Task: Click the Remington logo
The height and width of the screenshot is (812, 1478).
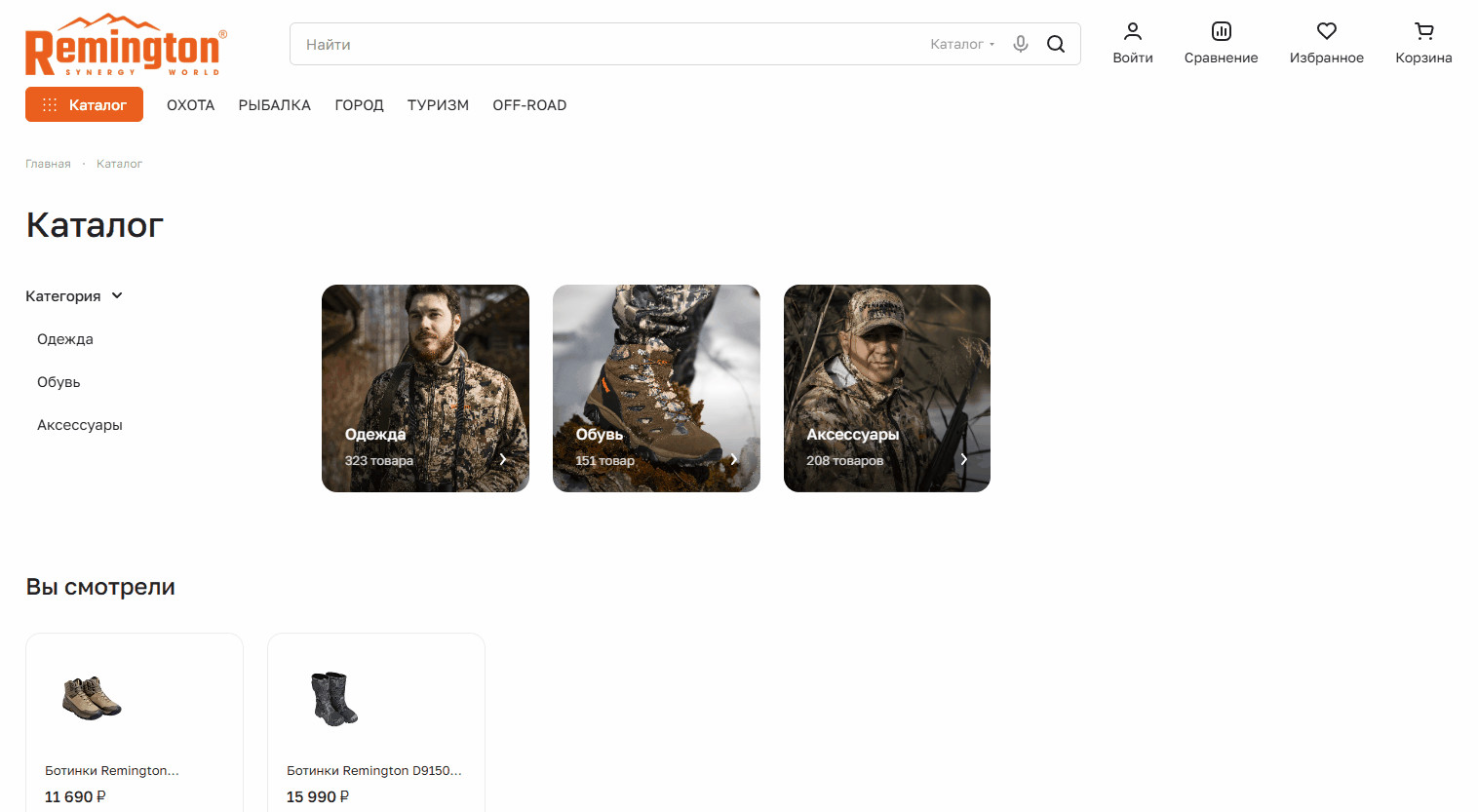Action: coord(126,45)
